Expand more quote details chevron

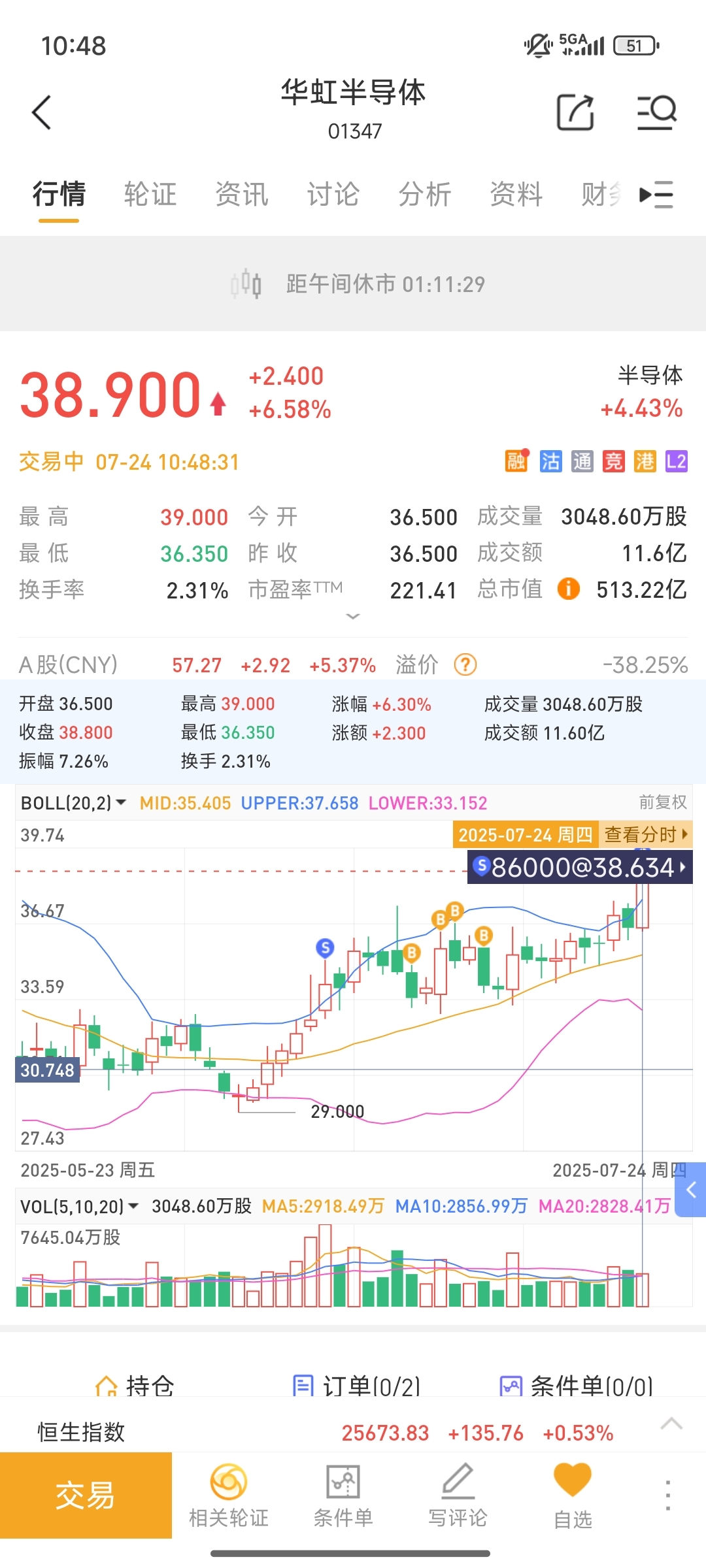point(353,616)
